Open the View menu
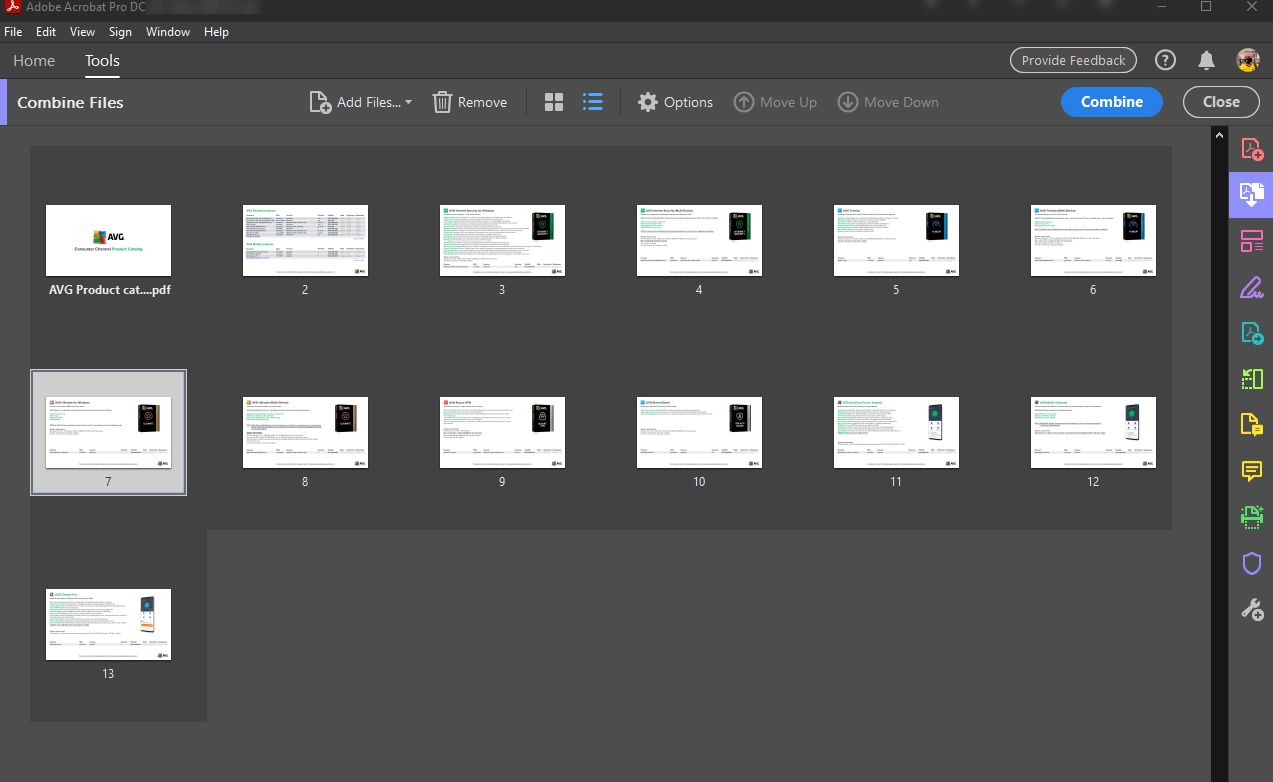The height and width of the screenshot is (782, 1273). 83,32
